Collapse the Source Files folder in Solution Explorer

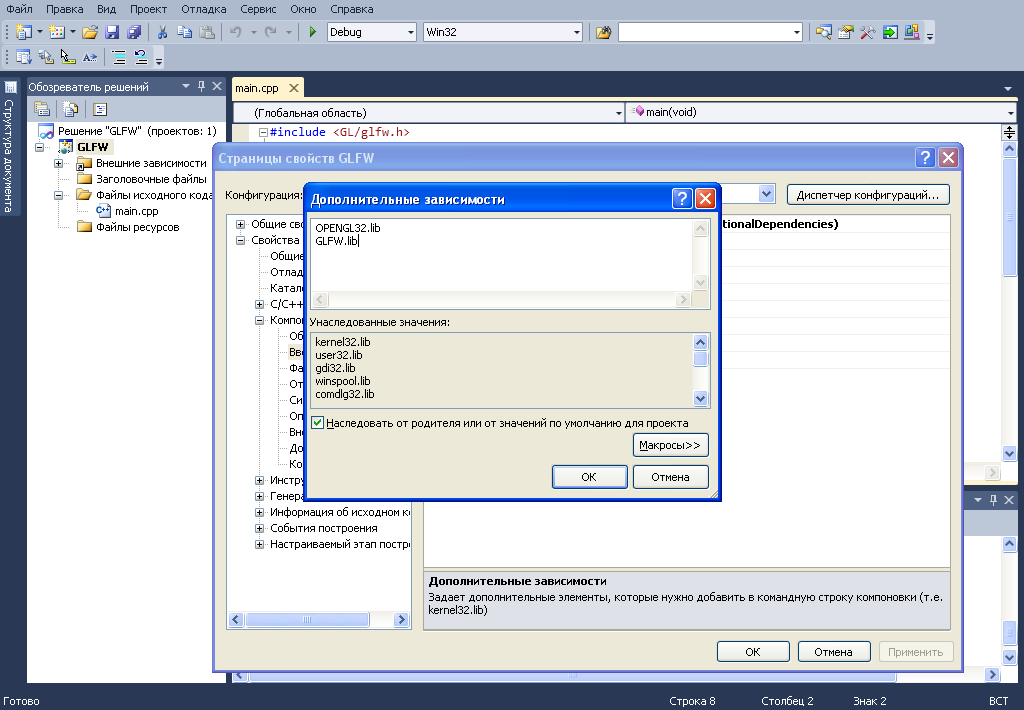[x=59, y=195]
